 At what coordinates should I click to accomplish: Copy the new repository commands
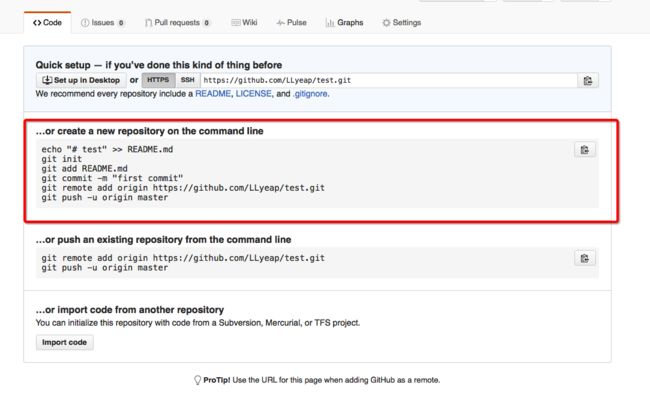[x=585, y=150]
